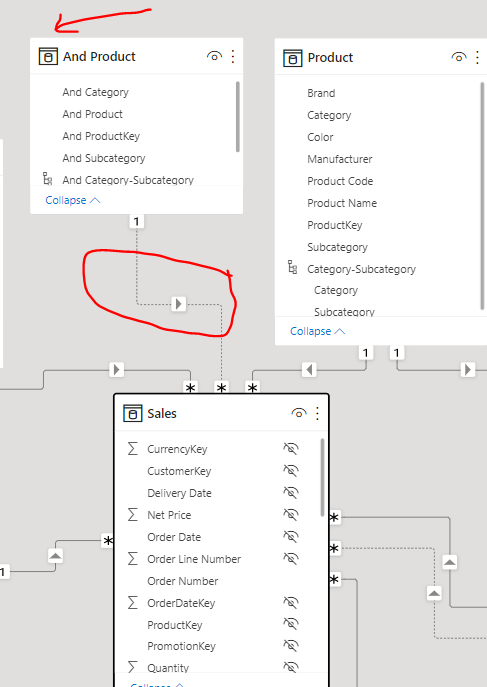
Task: Click the And Product table scrollbar
Action: (x=238, y=117)
